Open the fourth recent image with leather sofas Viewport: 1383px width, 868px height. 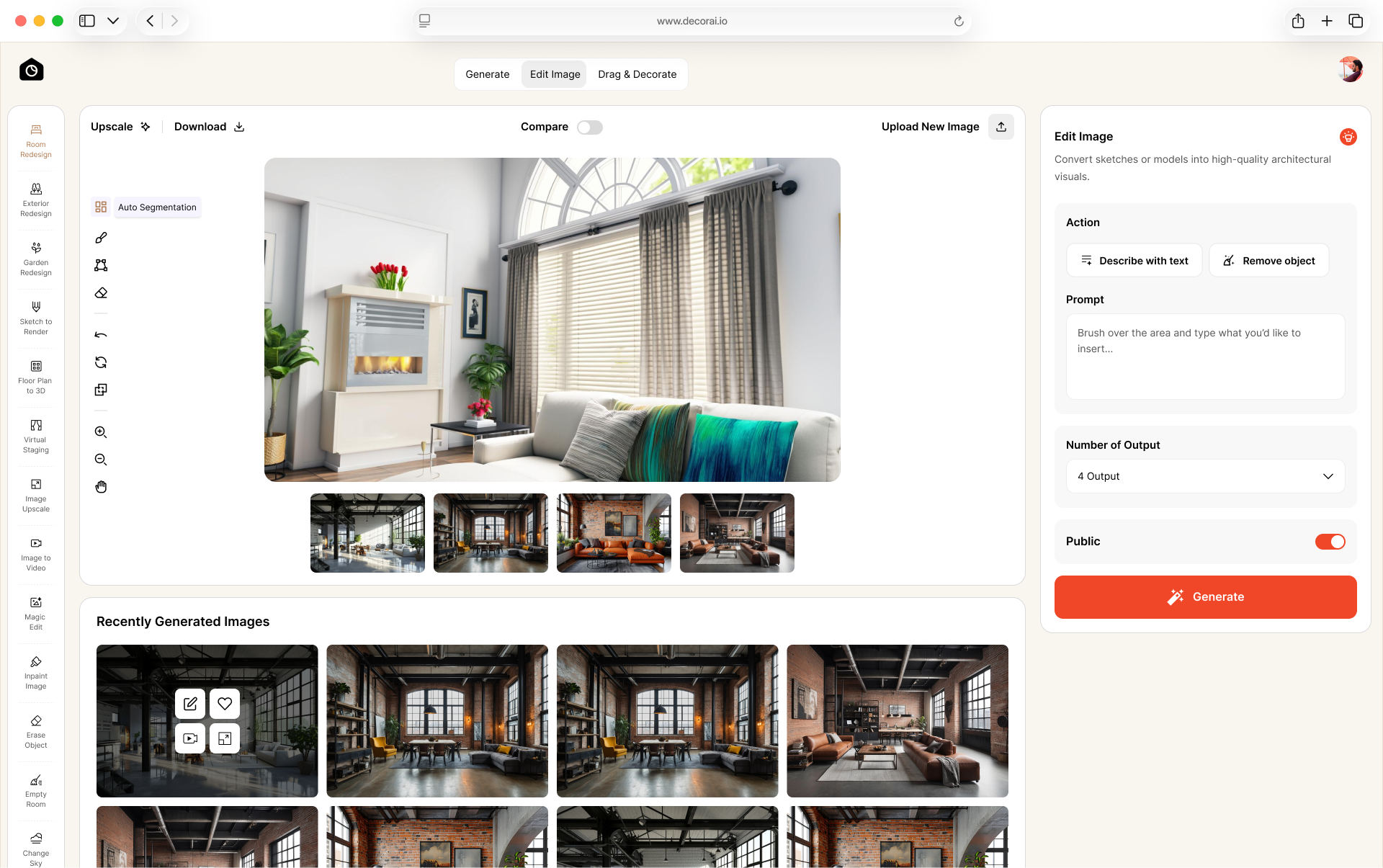(898, 721)
